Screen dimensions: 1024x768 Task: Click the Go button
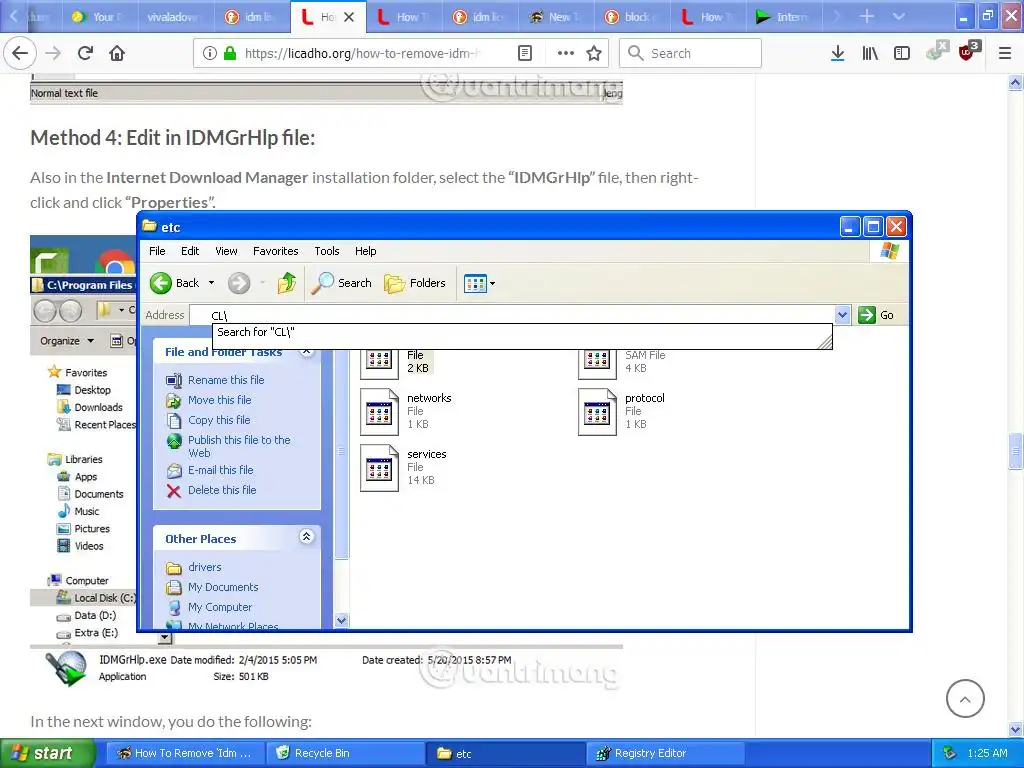[876, 315]
